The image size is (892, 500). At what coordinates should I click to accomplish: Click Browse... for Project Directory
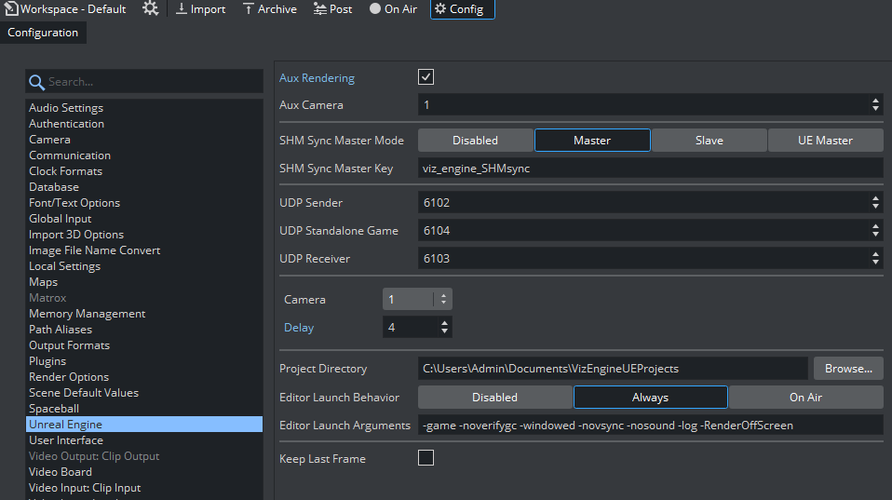(x=848, y=368)
